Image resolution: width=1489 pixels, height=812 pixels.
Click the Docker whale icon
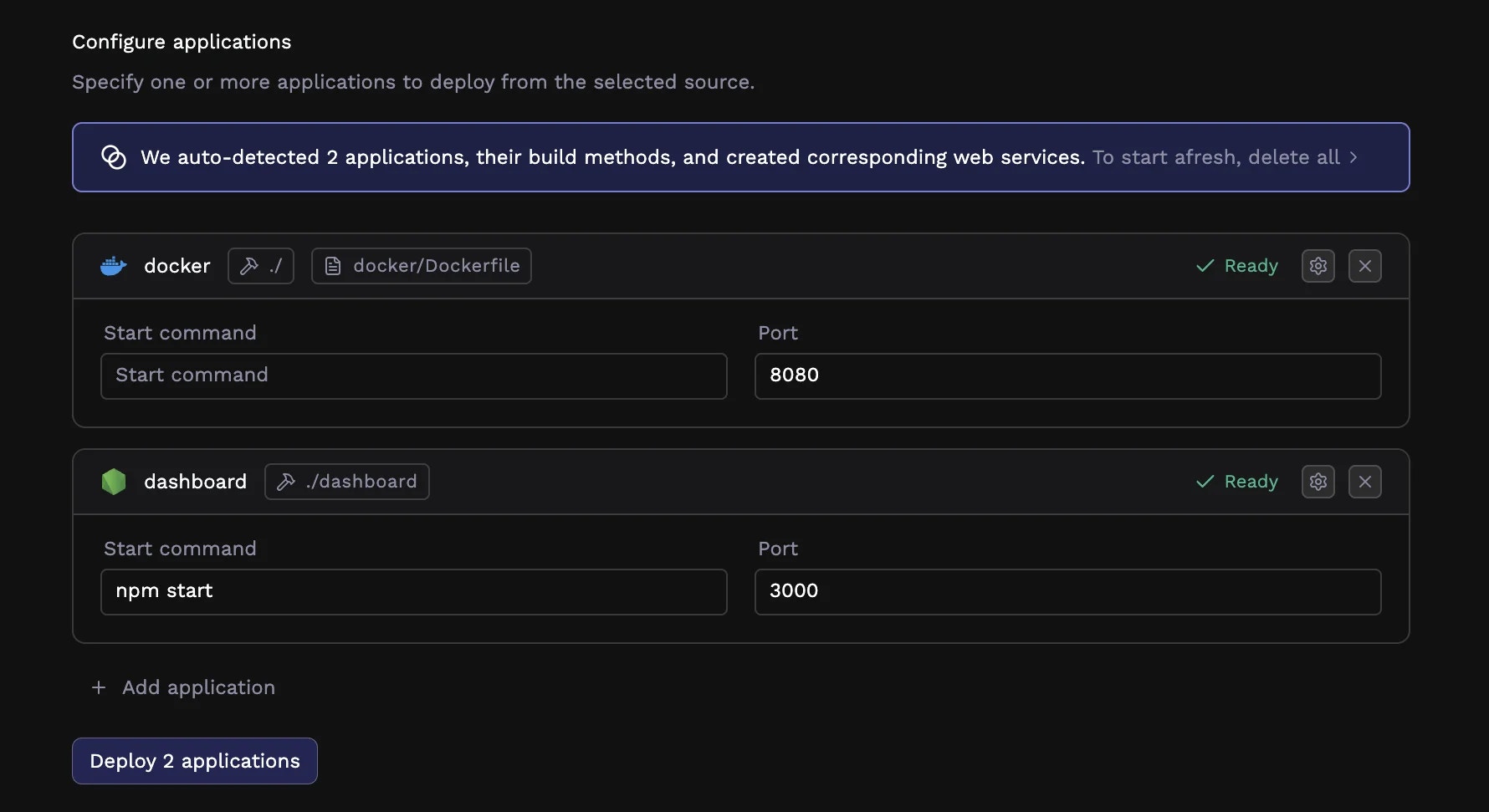click(113, 265)
